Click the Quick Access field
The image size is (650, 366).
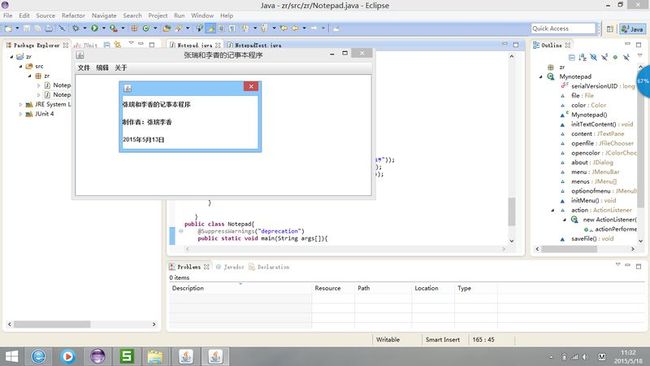point(563,28)
